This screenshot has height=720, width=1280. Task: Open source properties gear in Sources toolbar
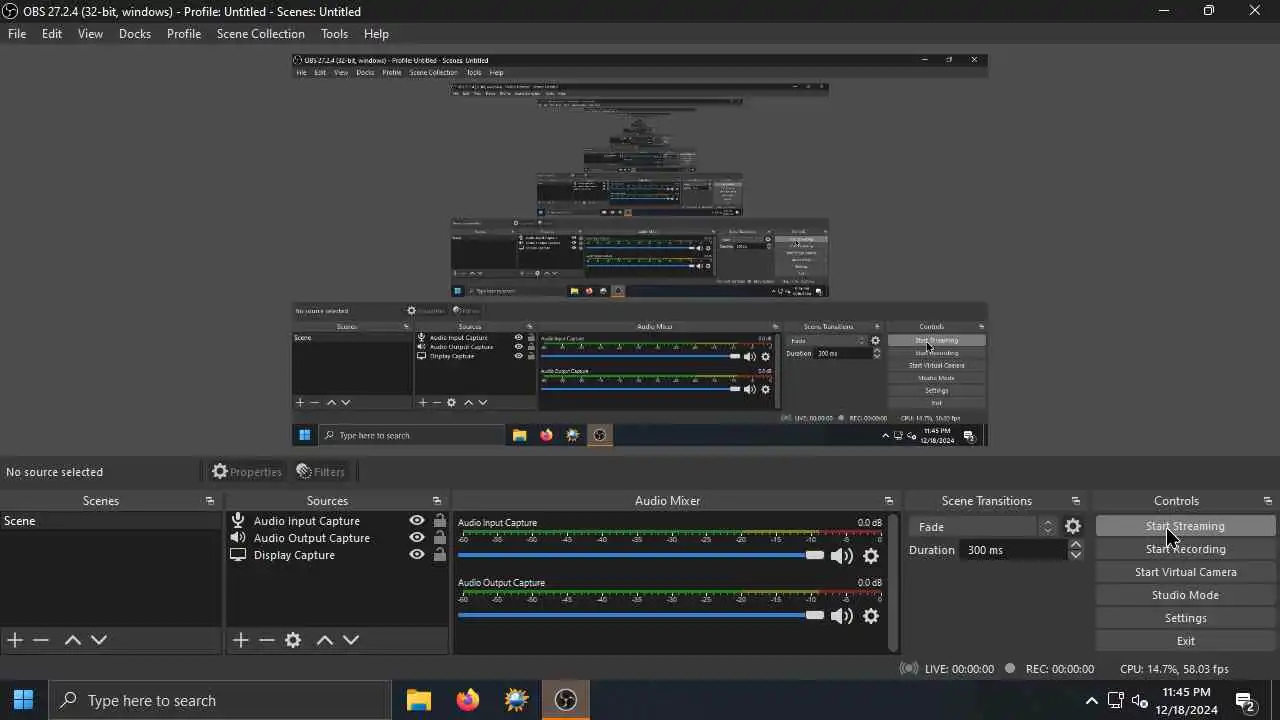[293, 640]
